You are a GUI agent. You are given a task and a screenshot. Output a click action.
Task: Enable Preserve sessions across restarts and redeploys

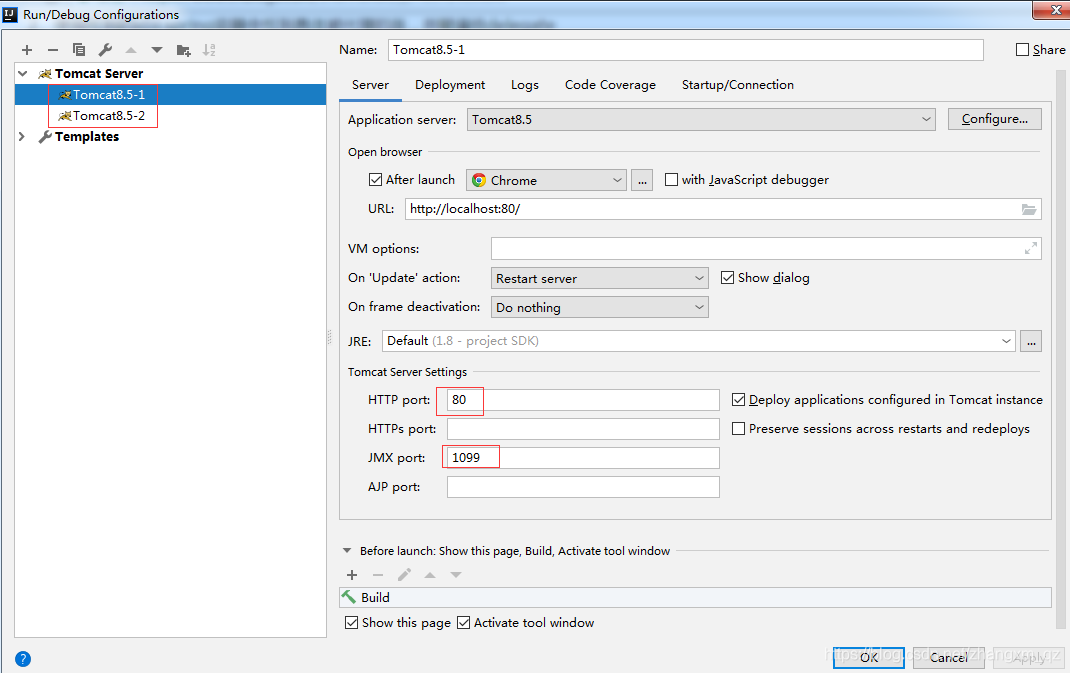pyautogui.click(x=738, y=429)
